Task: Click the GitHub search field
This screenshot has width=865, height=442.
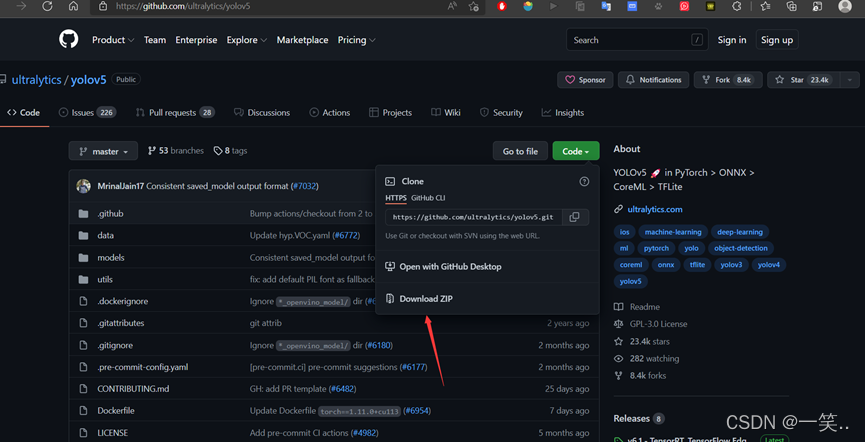Action: click(637, 40)
